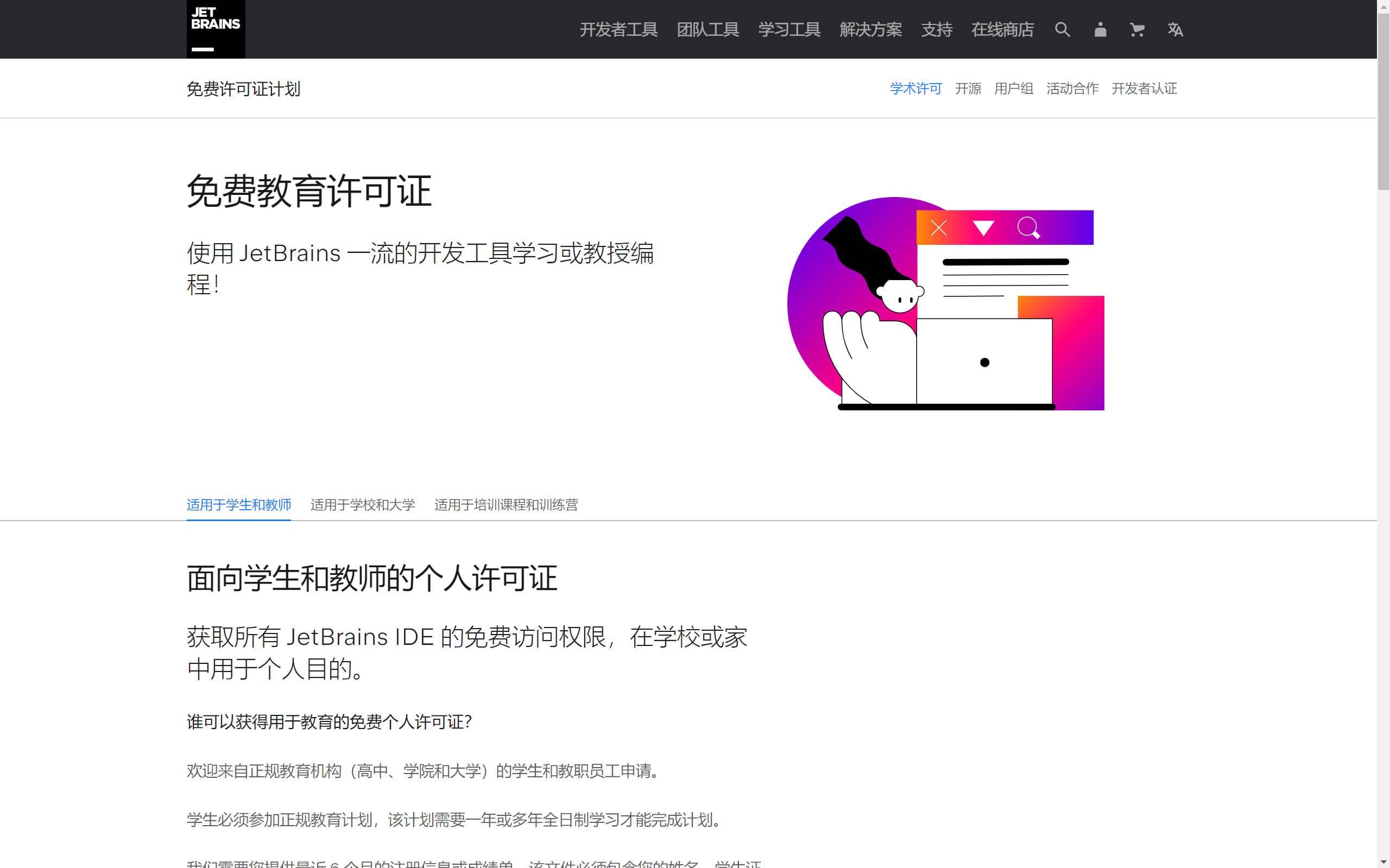Open the search icon in header

tap(1062, 29)
